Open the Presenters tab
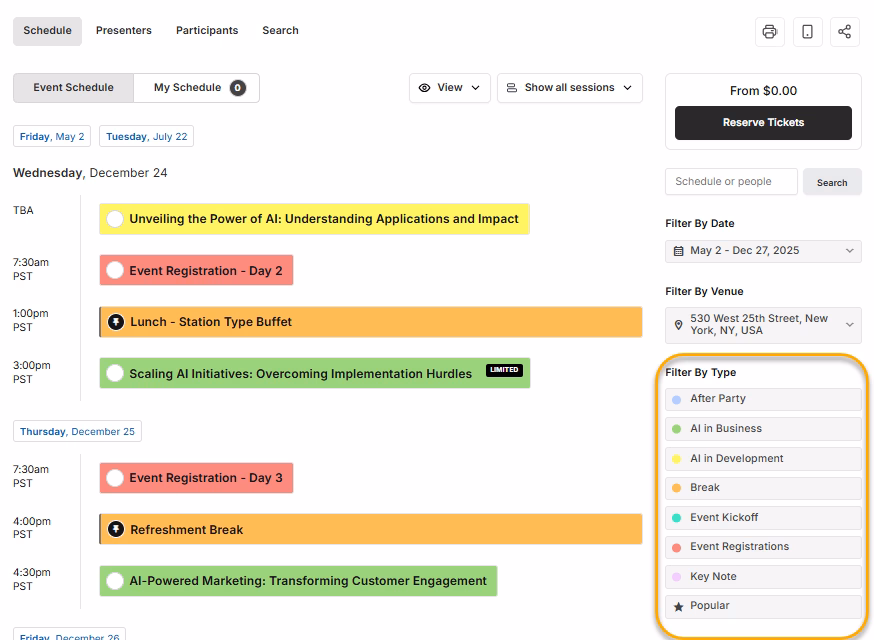 pos(124,31)
